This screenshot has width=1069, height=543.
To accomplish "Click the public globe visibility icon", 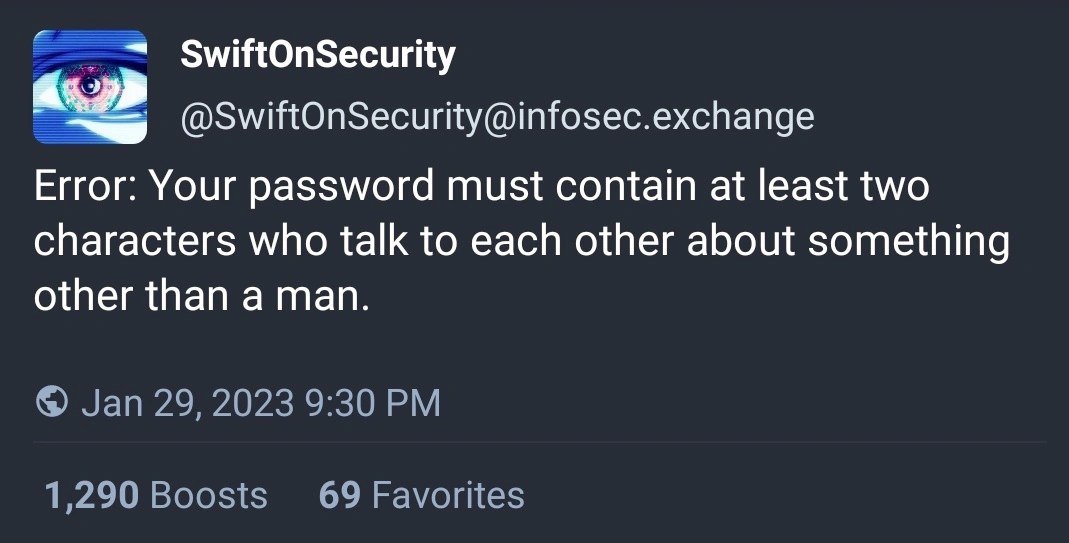I will tap(51, 402).
